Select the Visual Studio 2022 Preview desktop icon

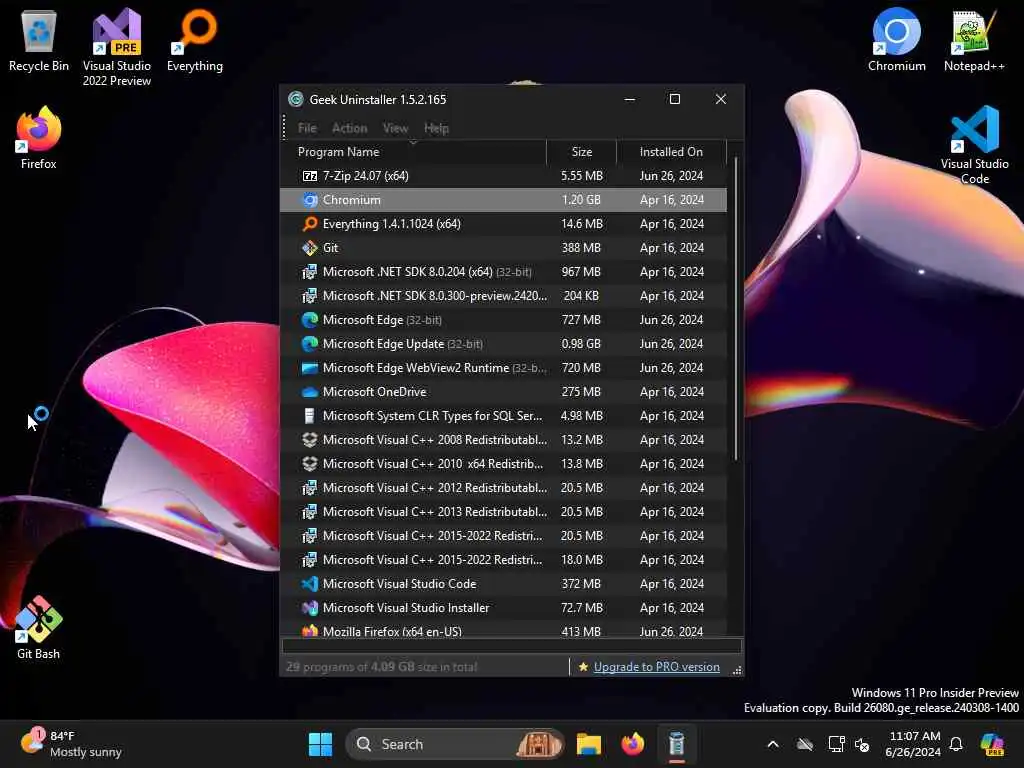pos(117,47)
